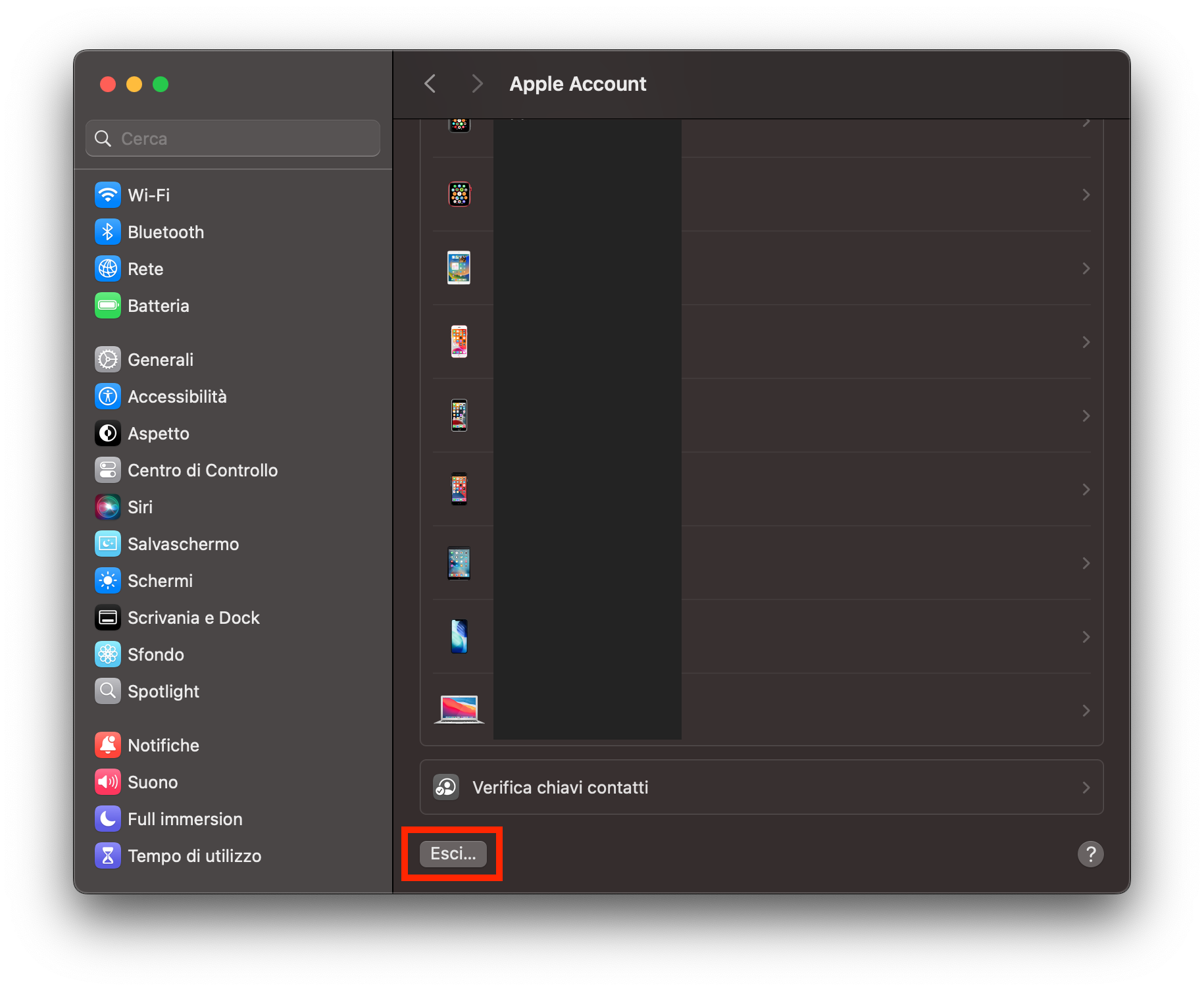1204x991 pixels.
Task: Select Batteria green battery icon
Action: click(108, 305)
